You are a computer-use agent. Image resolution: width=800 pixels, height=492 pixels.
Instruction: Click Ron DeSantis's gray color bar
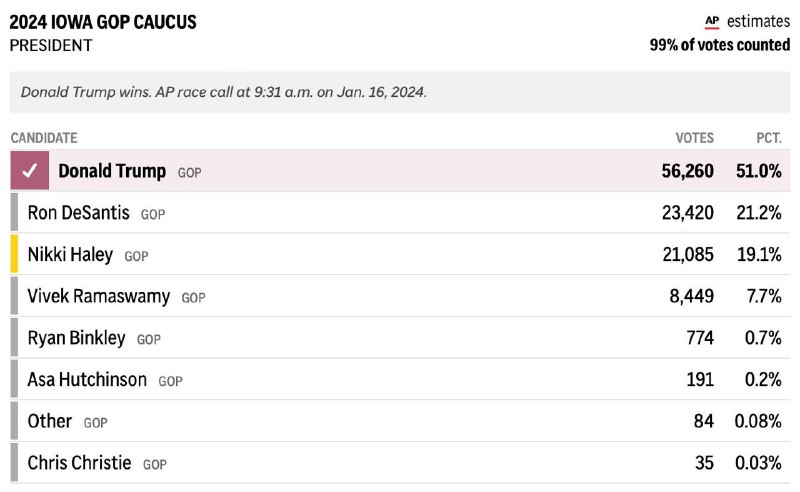click(x=14, y=212)
